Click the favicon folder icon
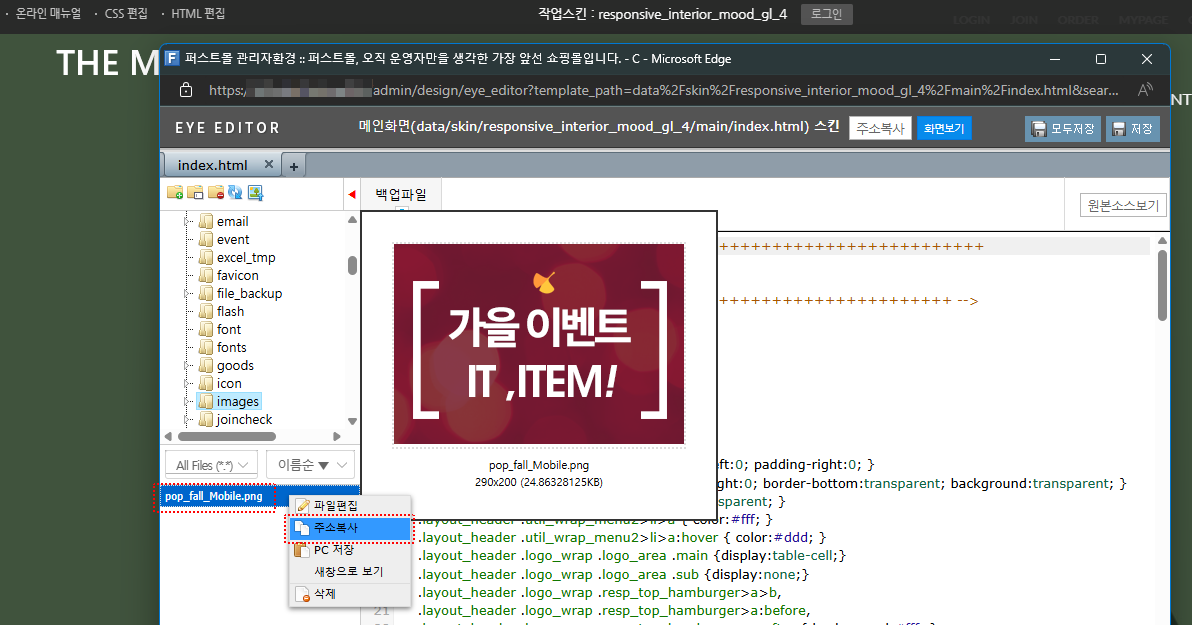1192x625 pixels. point(205,275)
